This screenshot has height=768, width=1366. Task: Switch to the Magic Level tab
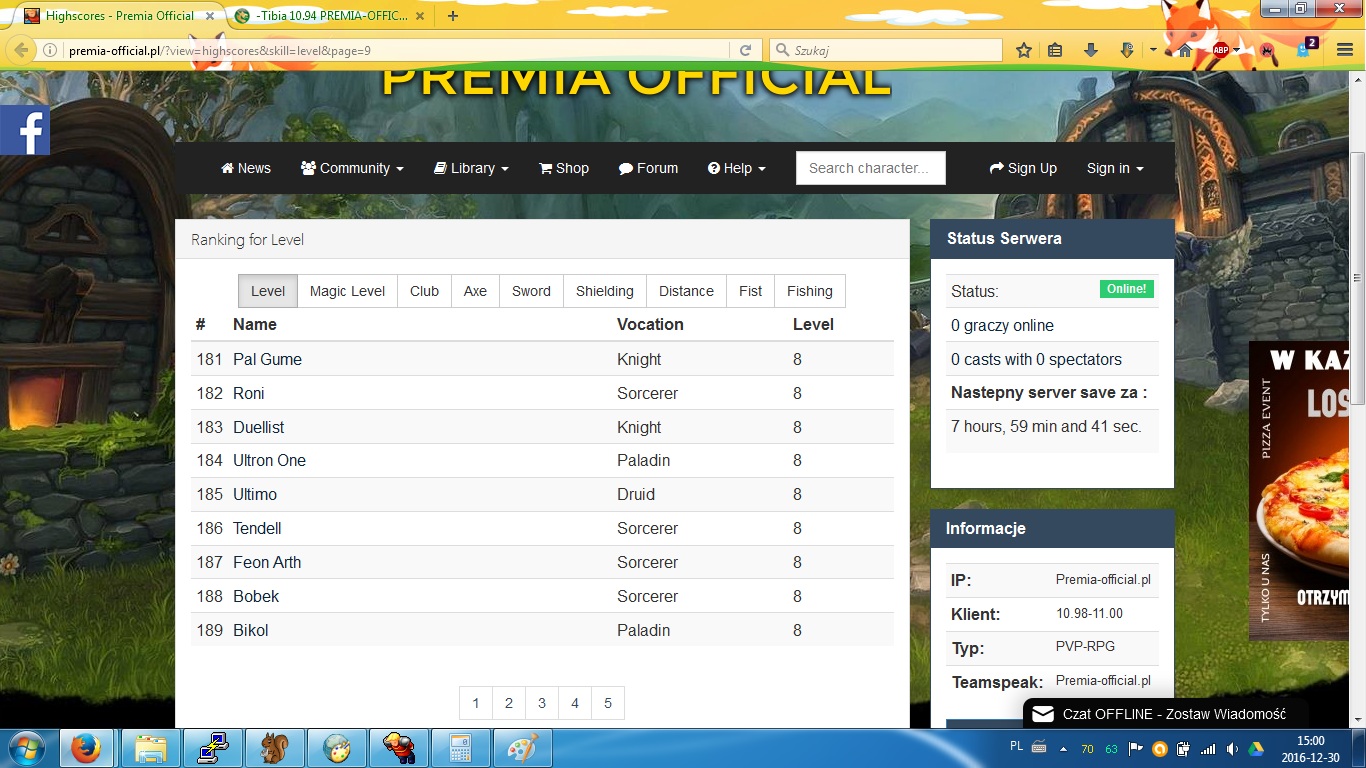tap(347, 291)
